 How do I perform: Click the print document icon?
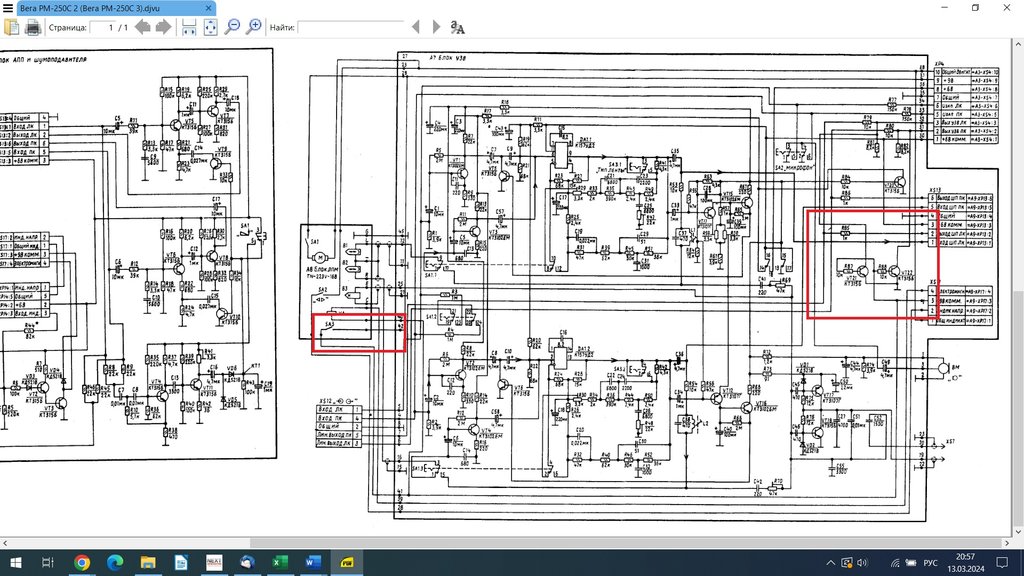(x=33, y=27)
